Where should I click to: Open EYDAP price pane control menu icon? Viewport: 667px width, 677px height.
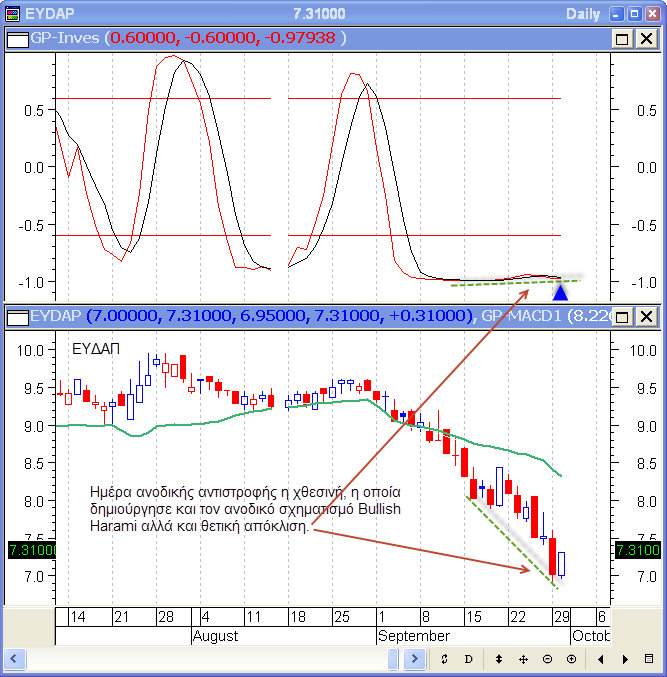(17, 317)
